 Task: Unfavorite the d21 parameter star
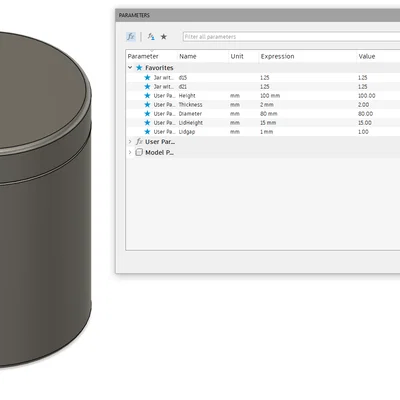(x=147, y=86)
